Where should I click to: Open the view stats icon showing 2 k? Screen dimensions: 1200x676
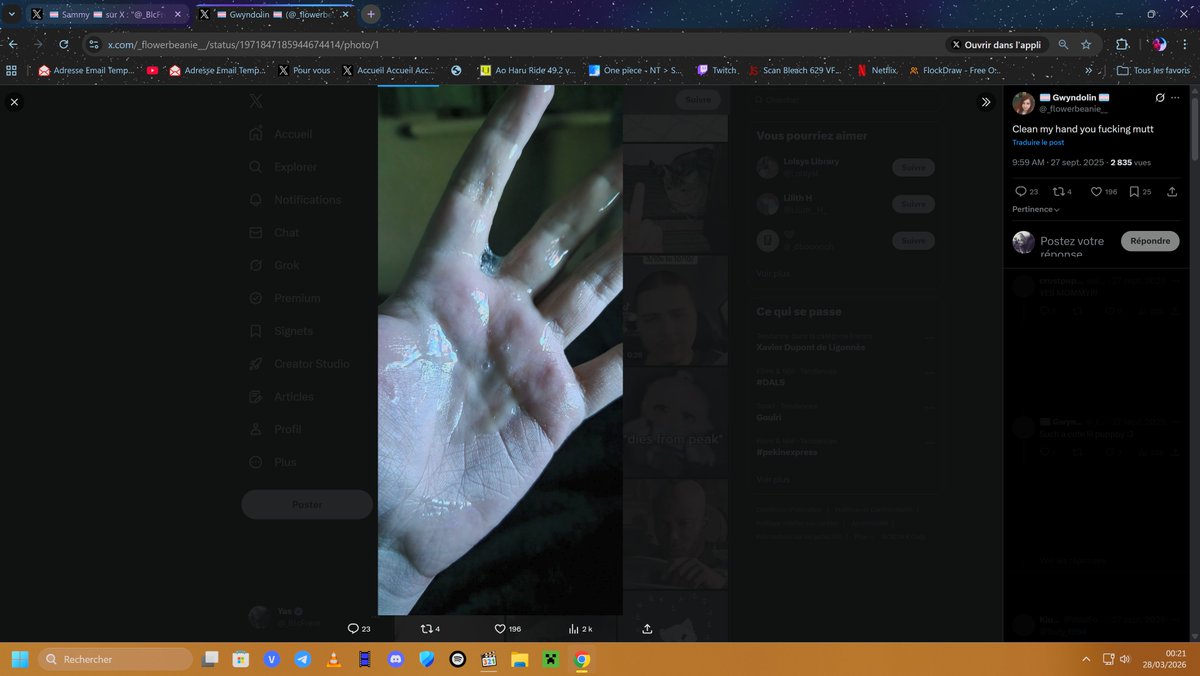coord(574,629)
